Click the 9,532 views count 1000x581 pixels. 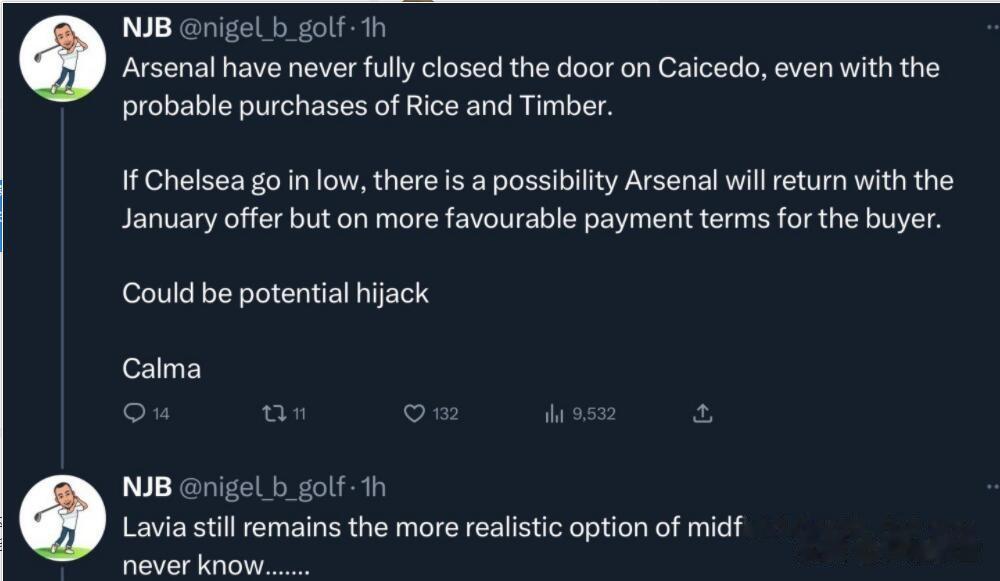[x=594, y=414]
